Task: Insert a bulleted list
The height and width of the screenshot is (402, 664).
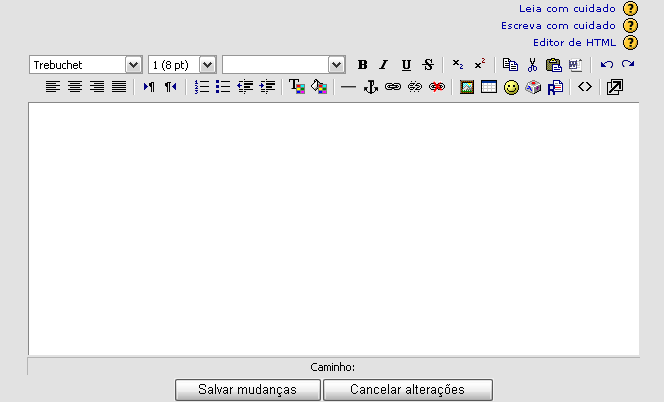Action: pos(223,87)
